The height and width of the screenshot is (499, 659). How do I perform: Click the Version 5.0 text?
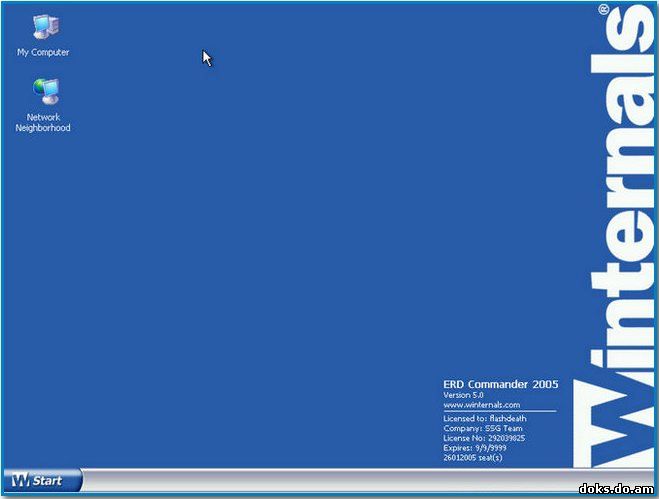point(463,395)
